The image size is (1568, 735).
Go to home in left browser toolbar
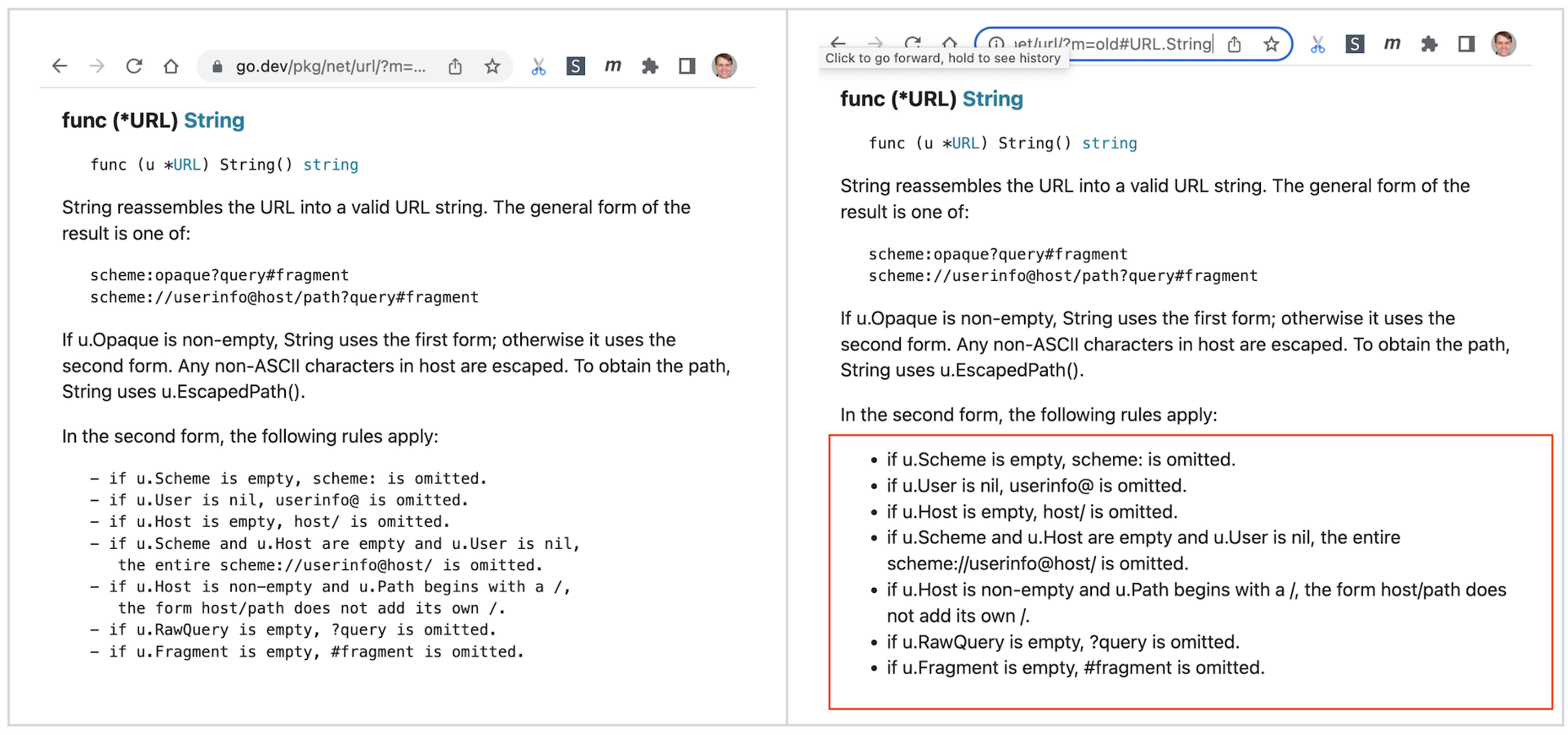click(x=171, y=66)
